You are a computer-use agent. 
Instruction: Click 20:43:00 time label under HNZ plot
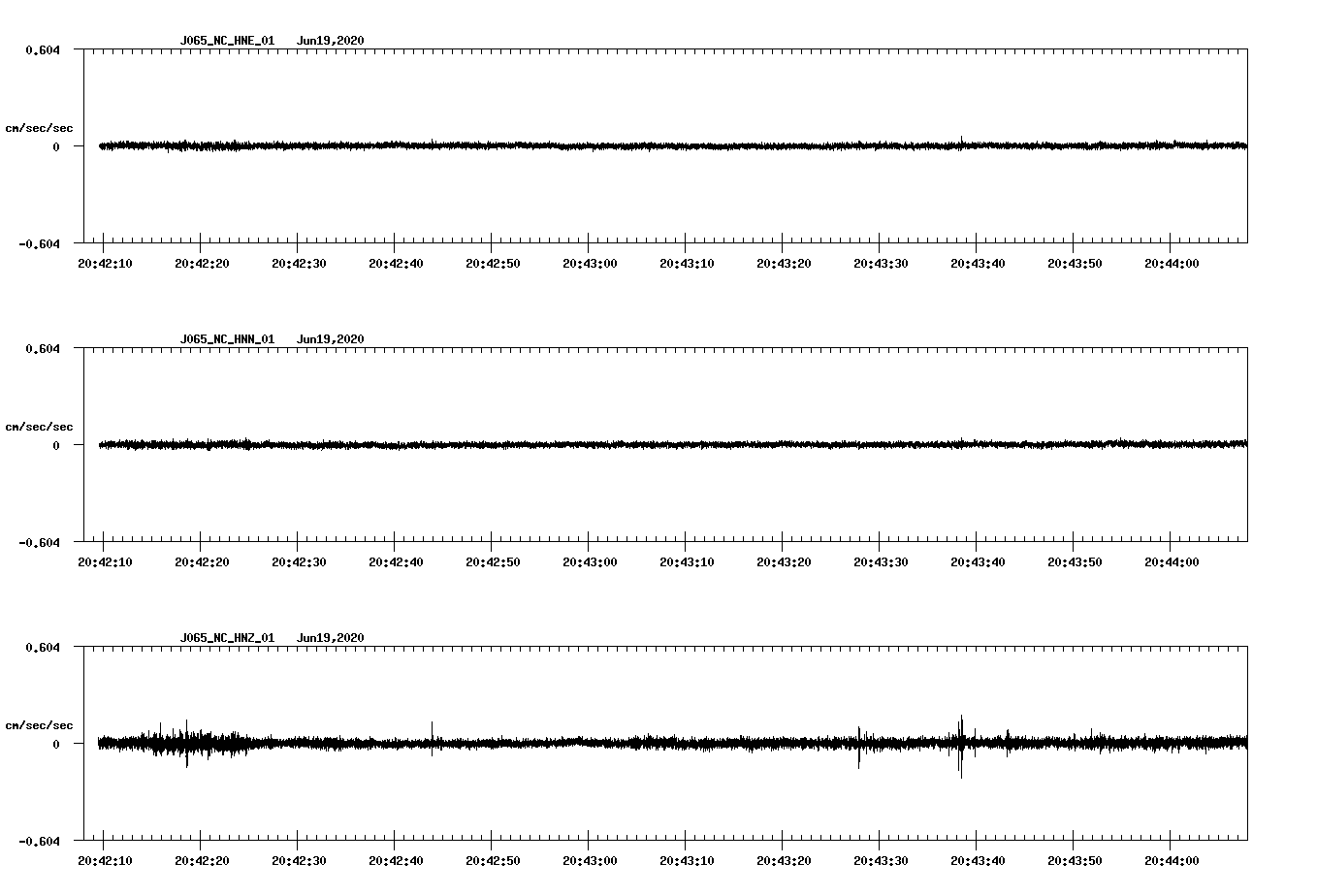point(590,861)
